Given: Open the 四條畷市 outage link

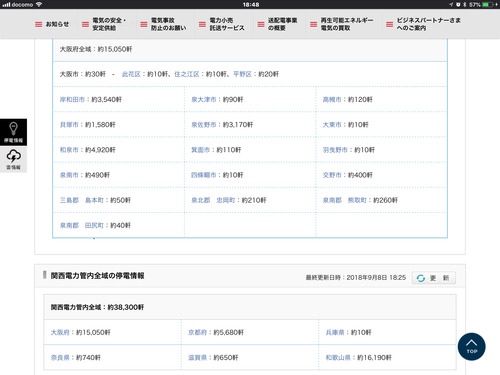Looking at the screenshot, I should click(203, 175).
